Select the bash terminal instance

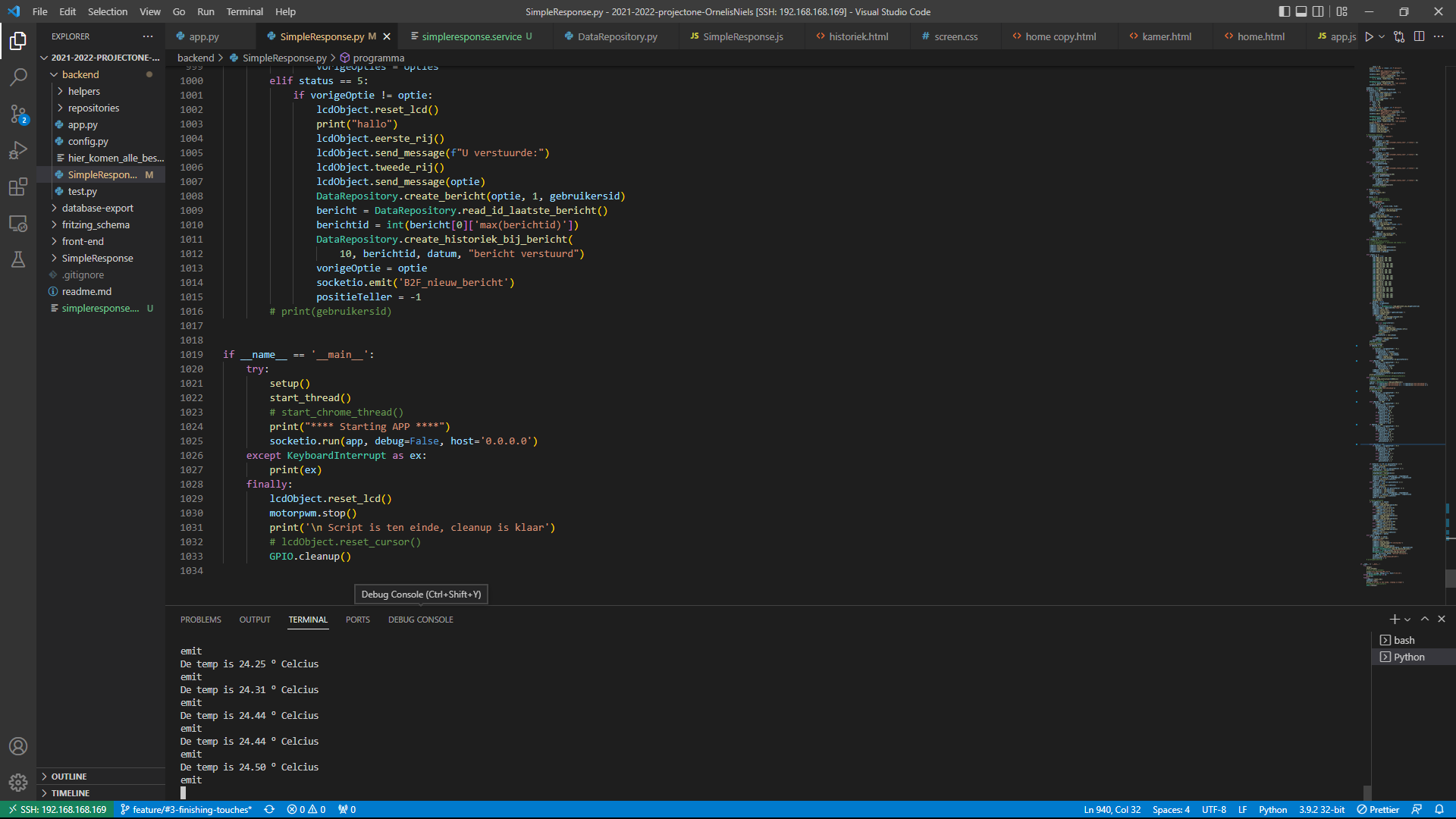[1413, 640]
